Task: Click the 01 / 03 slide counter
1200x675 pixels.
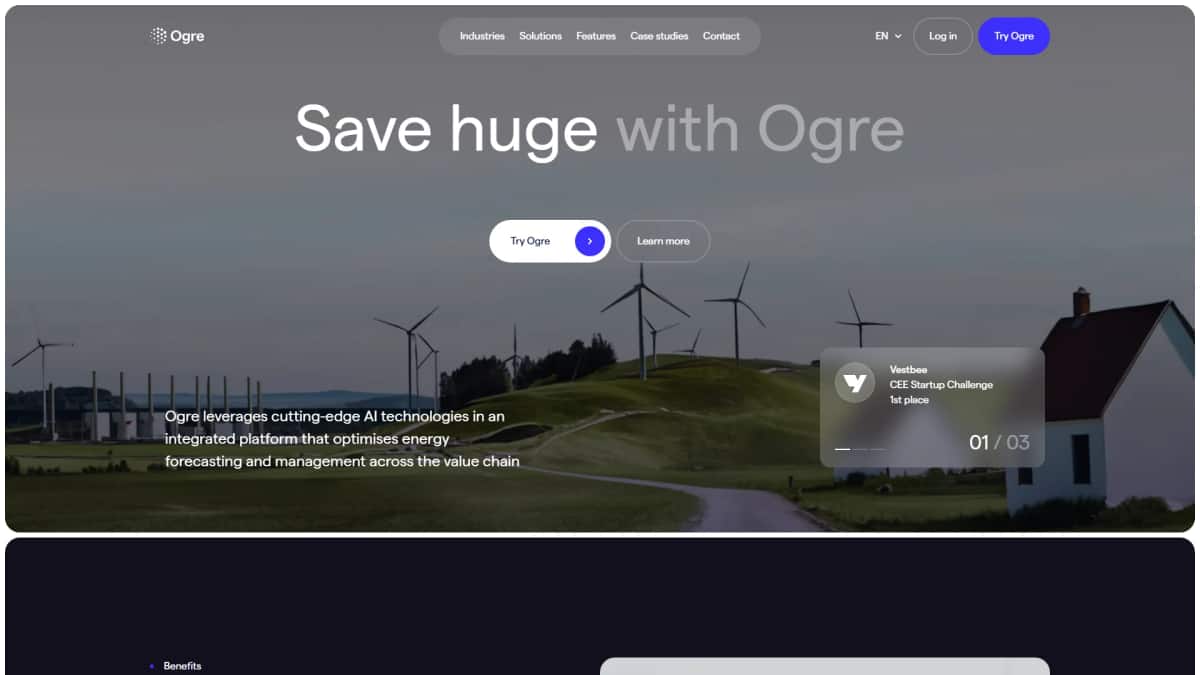Action: click(x=999, y=442)
